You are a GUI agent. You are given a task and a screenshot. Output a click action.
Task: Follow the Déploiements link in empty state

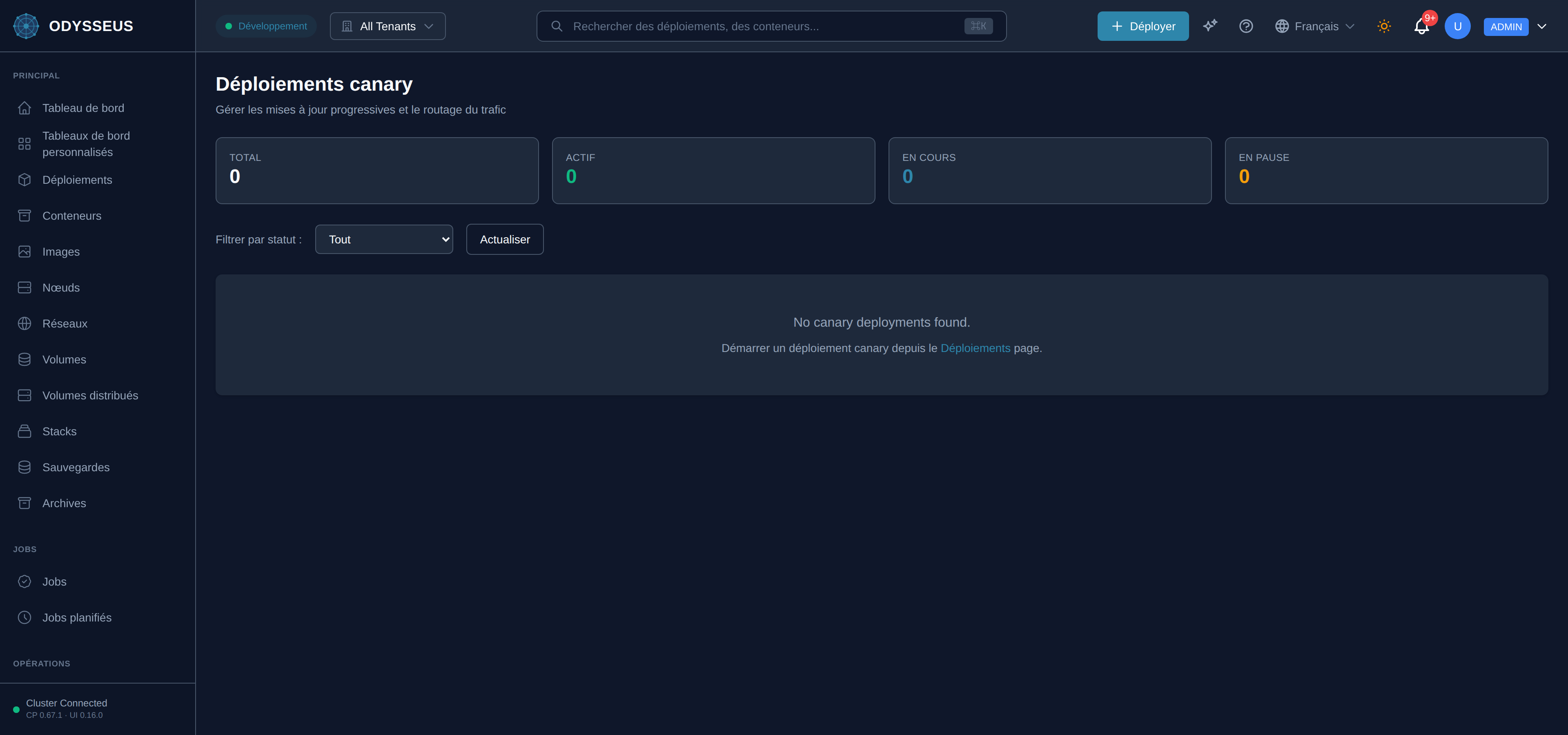975,348
